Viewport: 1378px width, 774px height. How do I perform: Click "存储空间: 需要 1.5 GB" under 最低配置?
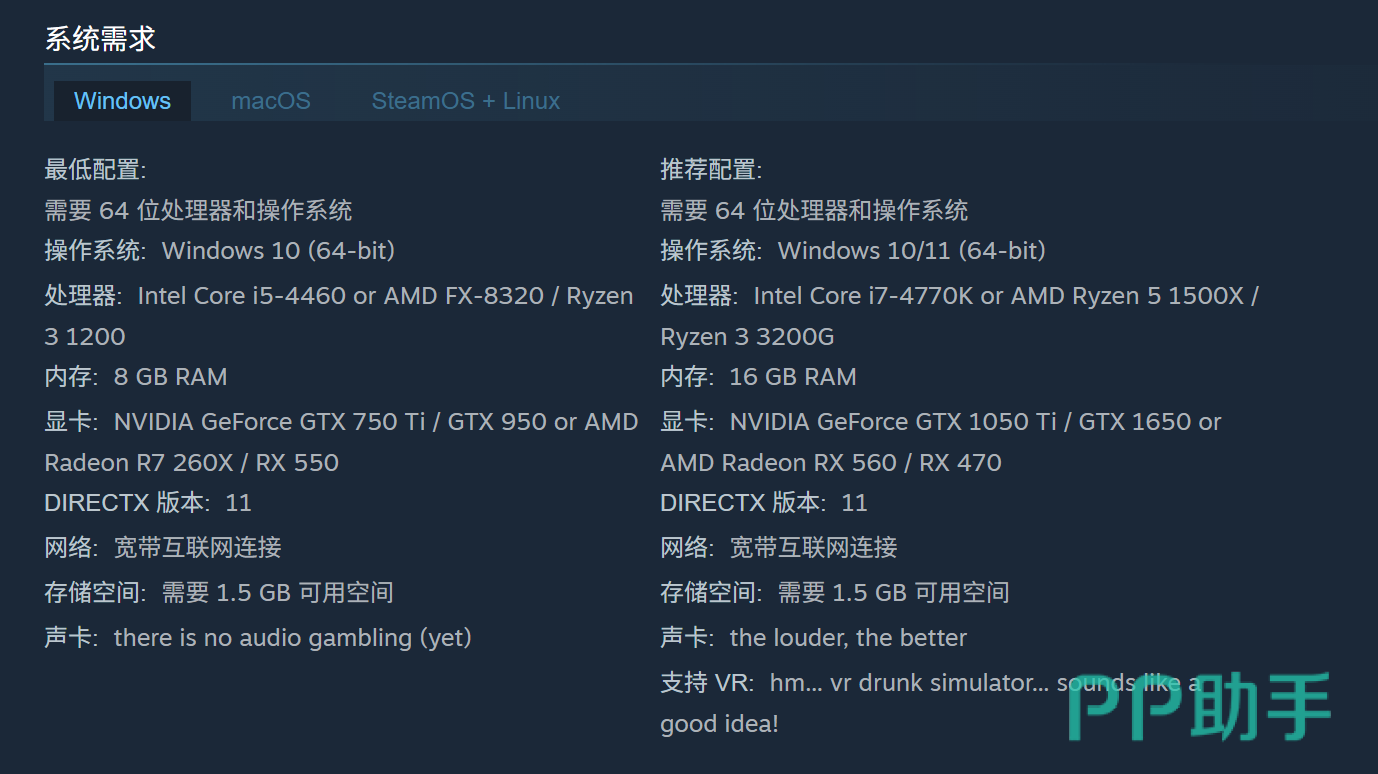point(219,593)
